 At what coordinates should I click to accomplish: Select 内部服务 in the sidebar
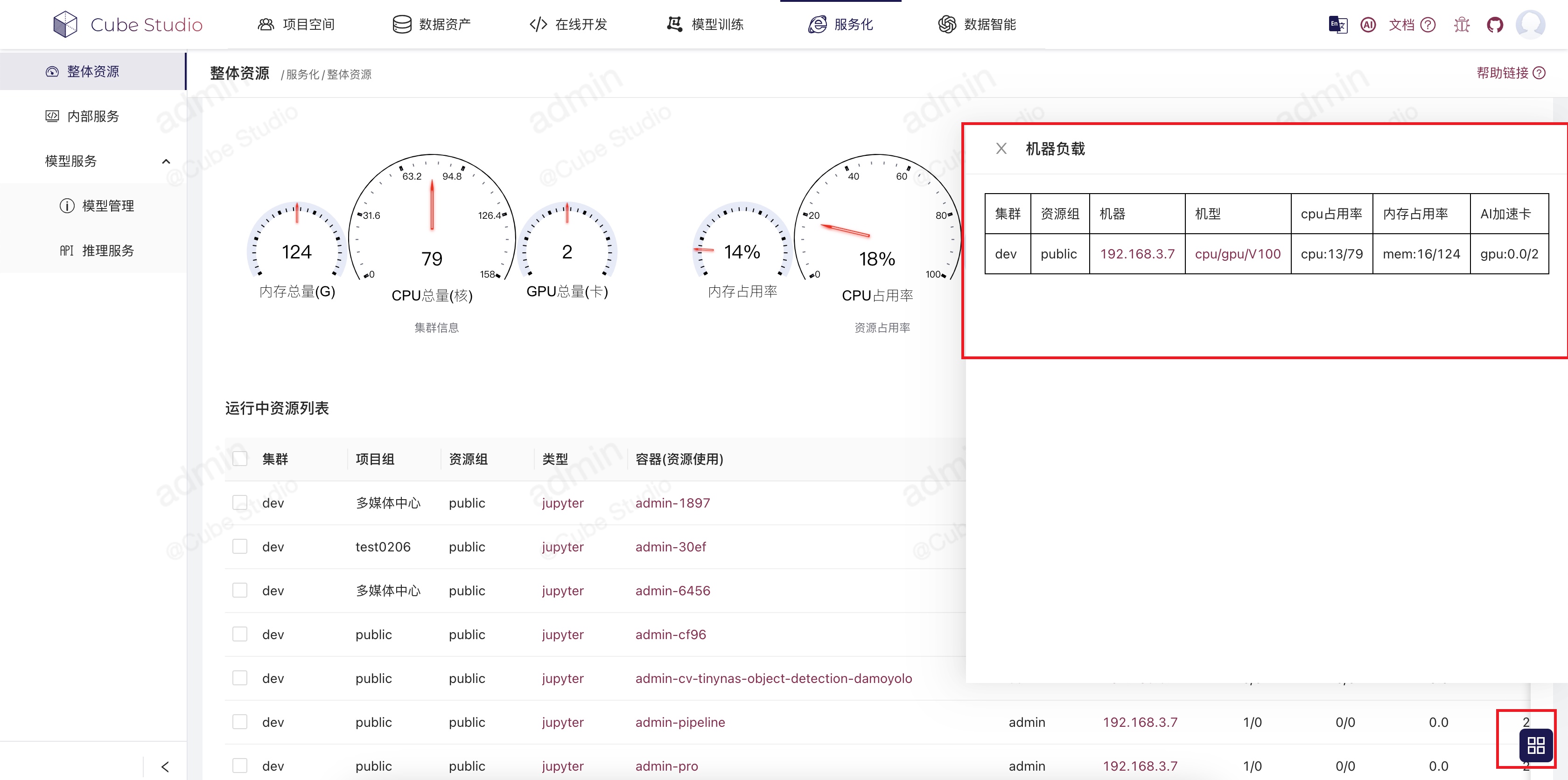pyautogui.click(x=93, y=116)
